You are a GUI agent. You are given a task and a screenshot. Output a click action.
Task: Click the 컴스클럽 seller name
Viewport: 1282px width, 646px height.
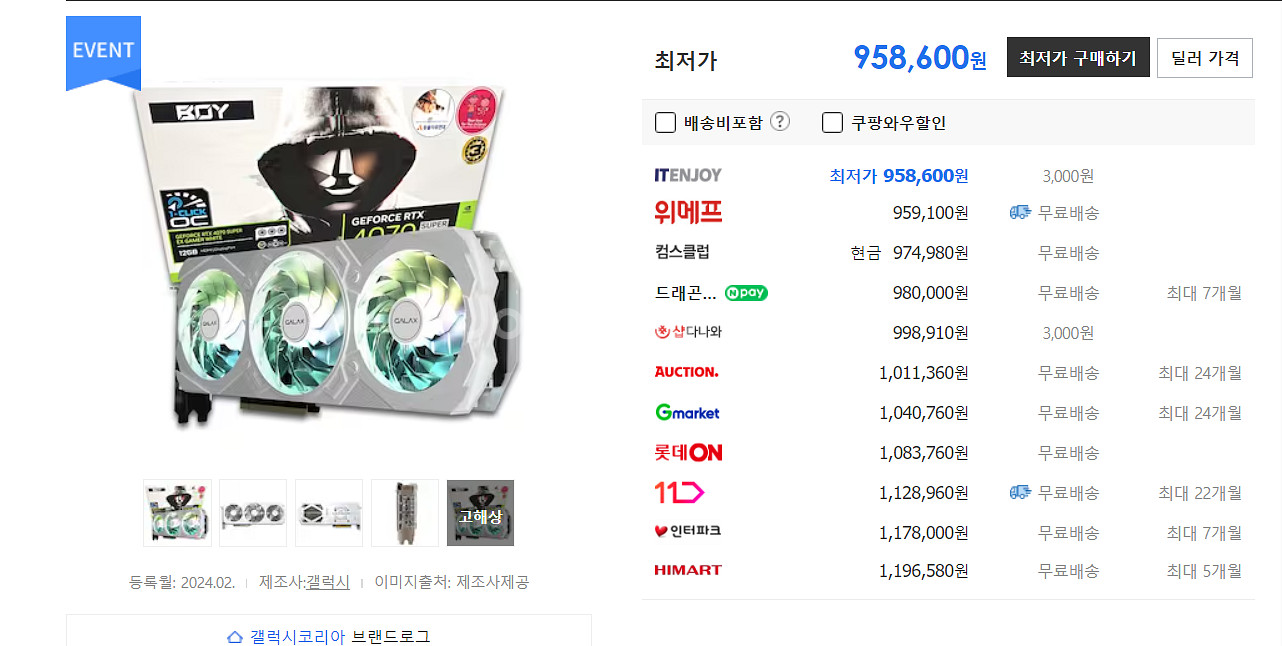[682, 252]
